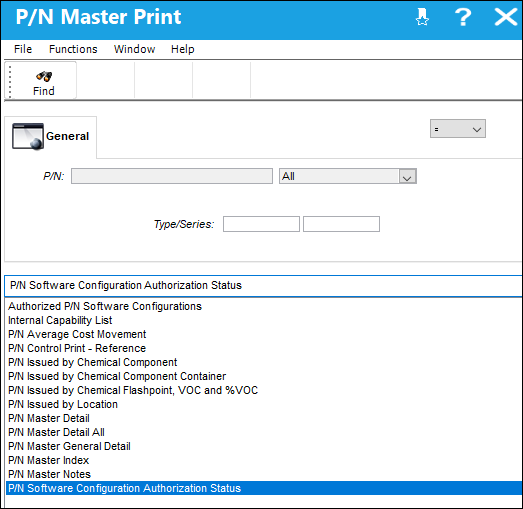Open the Window menu

[x=134, y=49]
